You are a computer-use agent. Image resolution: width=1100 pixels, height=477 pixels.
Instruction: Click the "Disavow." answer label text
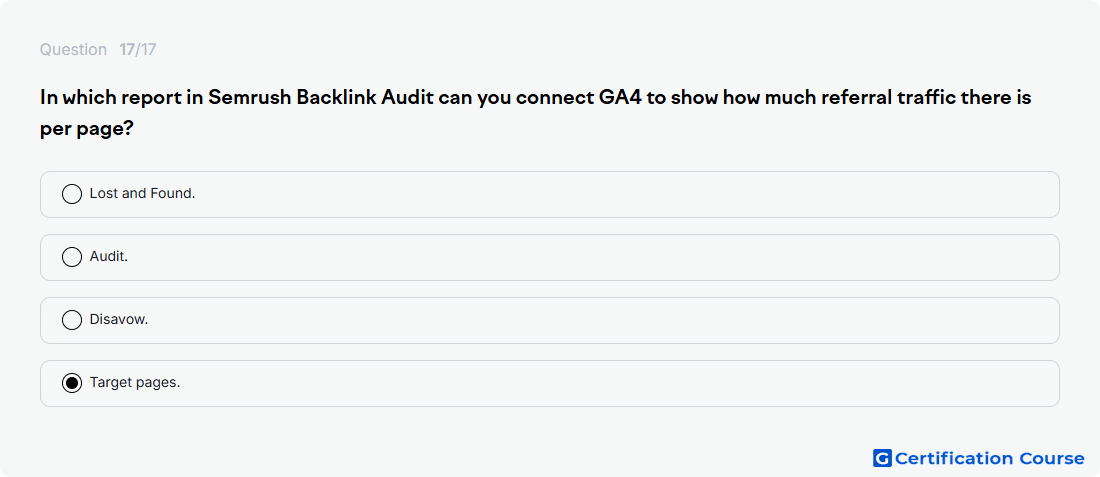[x=119, y=320]
